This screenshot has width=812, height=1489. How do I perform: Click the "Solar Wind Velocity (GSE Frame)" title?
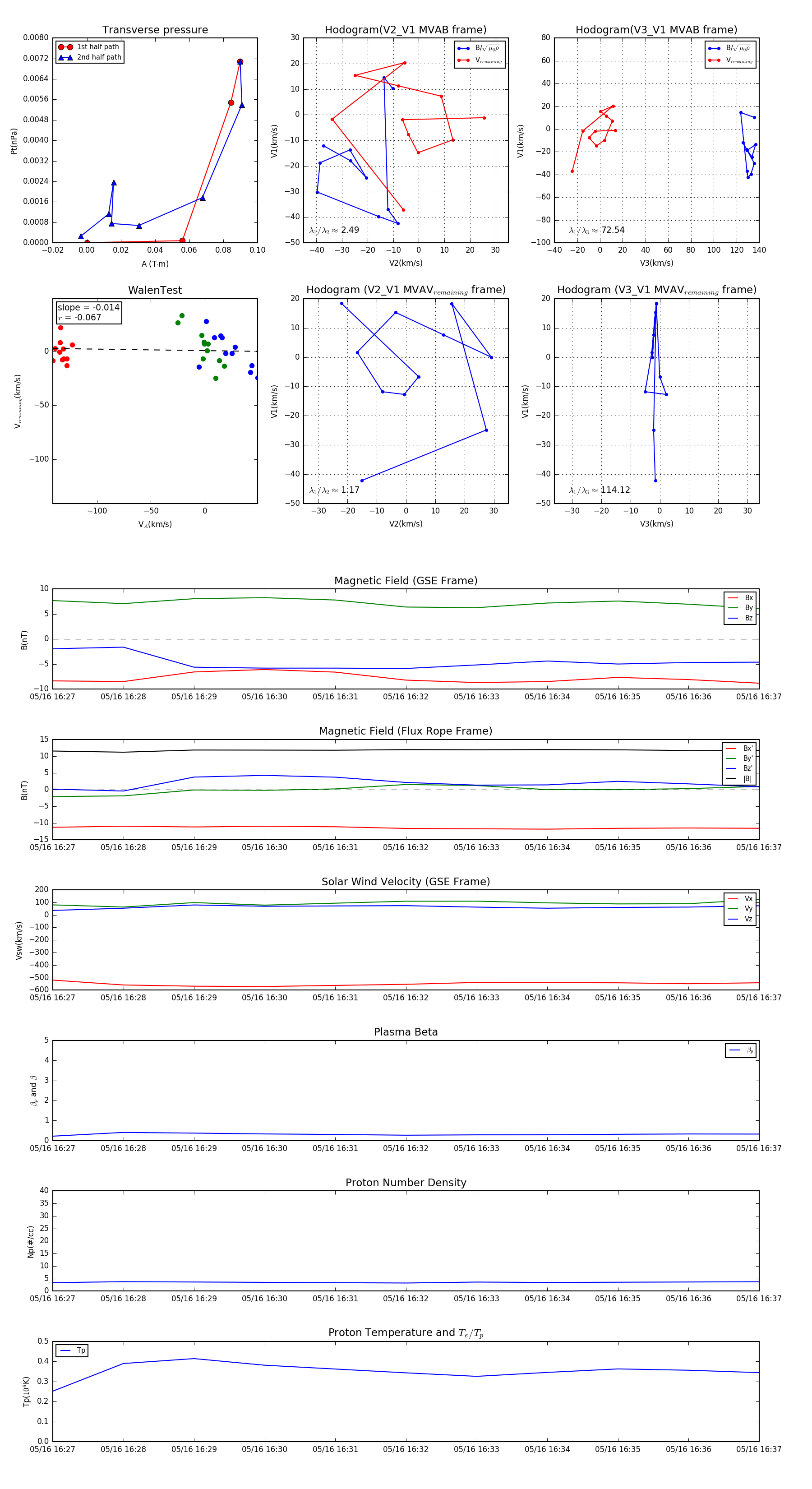pyautogui.click(x=406, y=882)
